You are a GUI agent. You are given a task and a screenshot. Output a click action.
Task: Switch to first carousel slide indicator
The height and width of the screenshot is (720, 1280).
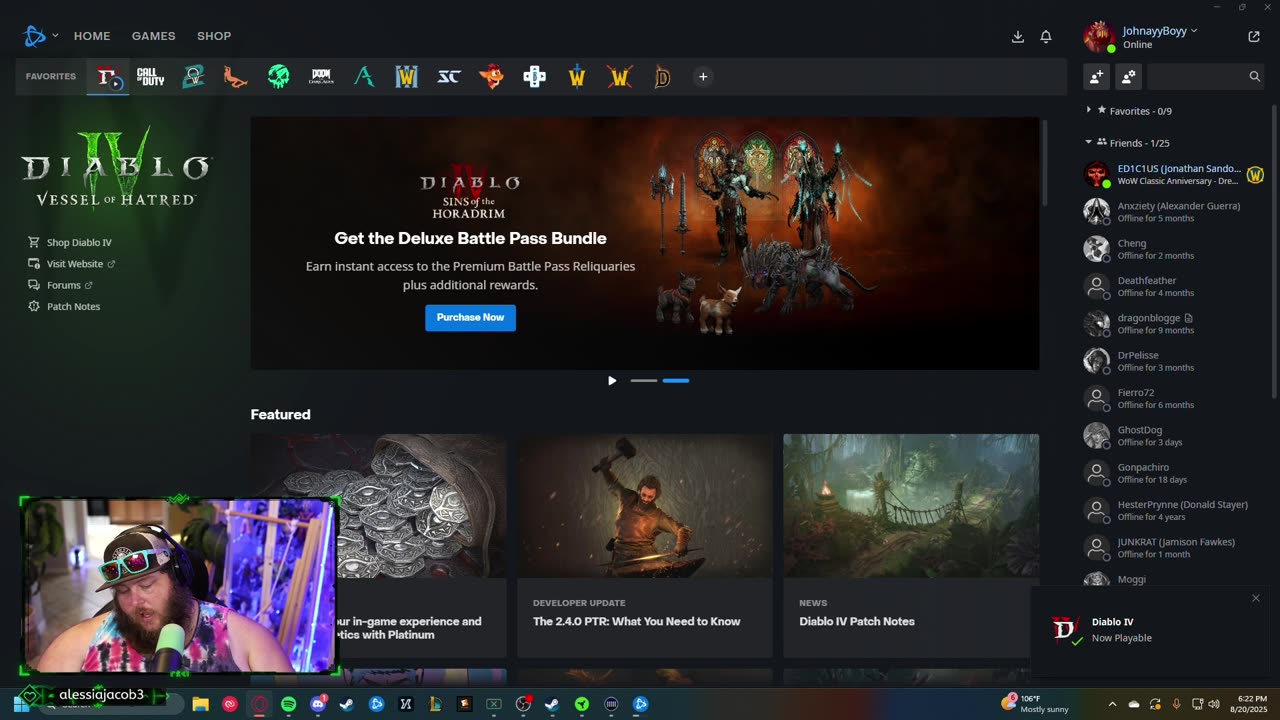point(644,380)
